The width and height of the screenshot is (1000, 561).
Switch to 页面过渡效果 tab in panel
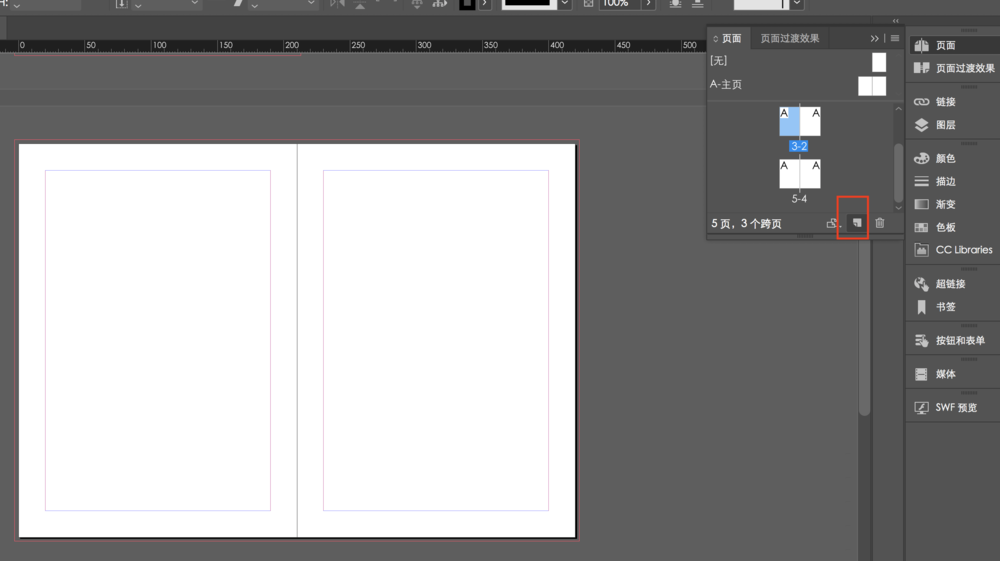pyautogui.click(x=789, y=39)
